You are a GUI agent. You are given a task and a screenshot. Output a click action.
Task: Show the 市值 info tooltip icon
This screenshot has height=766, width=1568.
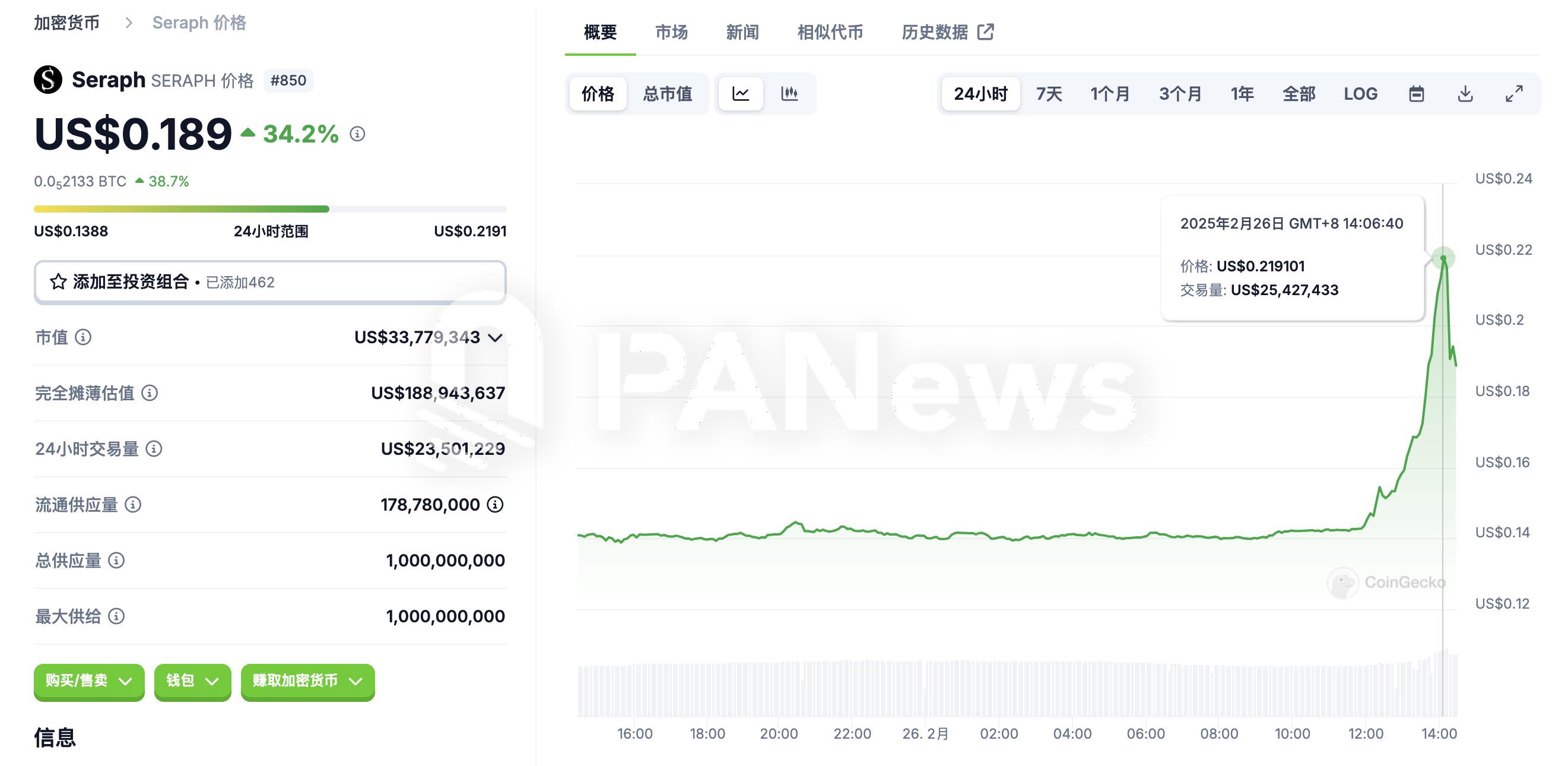[x=82, y=337]
